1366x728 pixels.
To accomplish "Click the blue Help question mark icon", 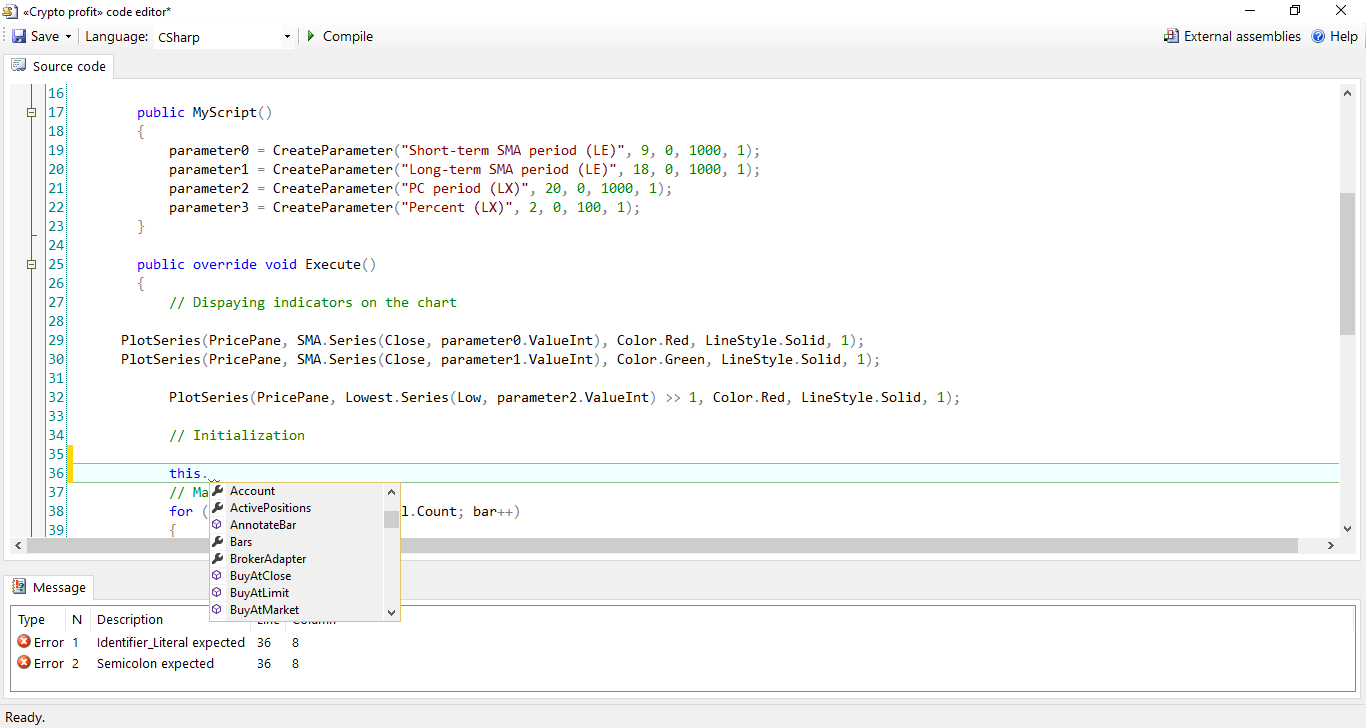I will click(1318, 36).
